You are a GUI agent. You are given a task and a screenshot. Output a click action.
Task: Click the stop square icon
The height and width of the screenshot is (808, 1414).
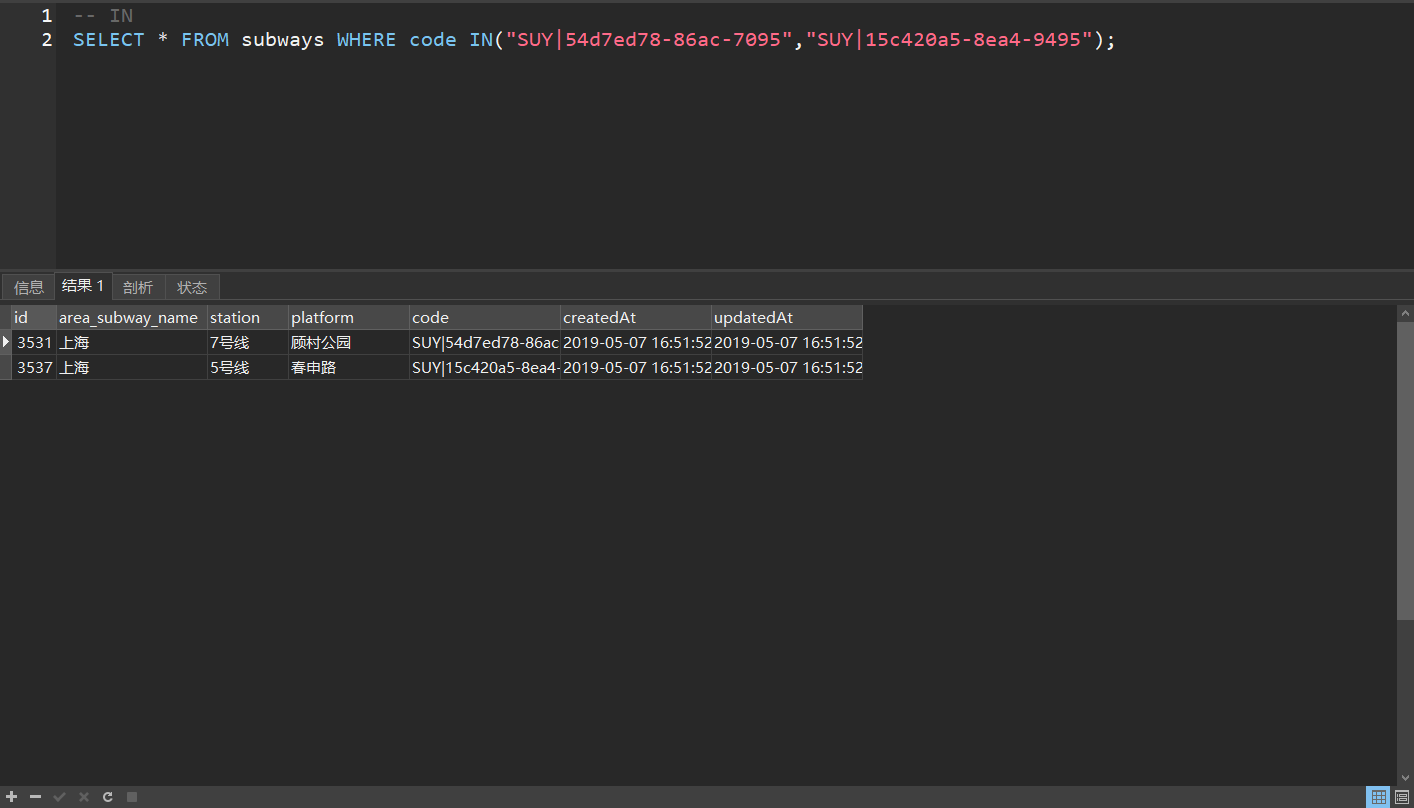pyautogui.click(x=131, y=797)
